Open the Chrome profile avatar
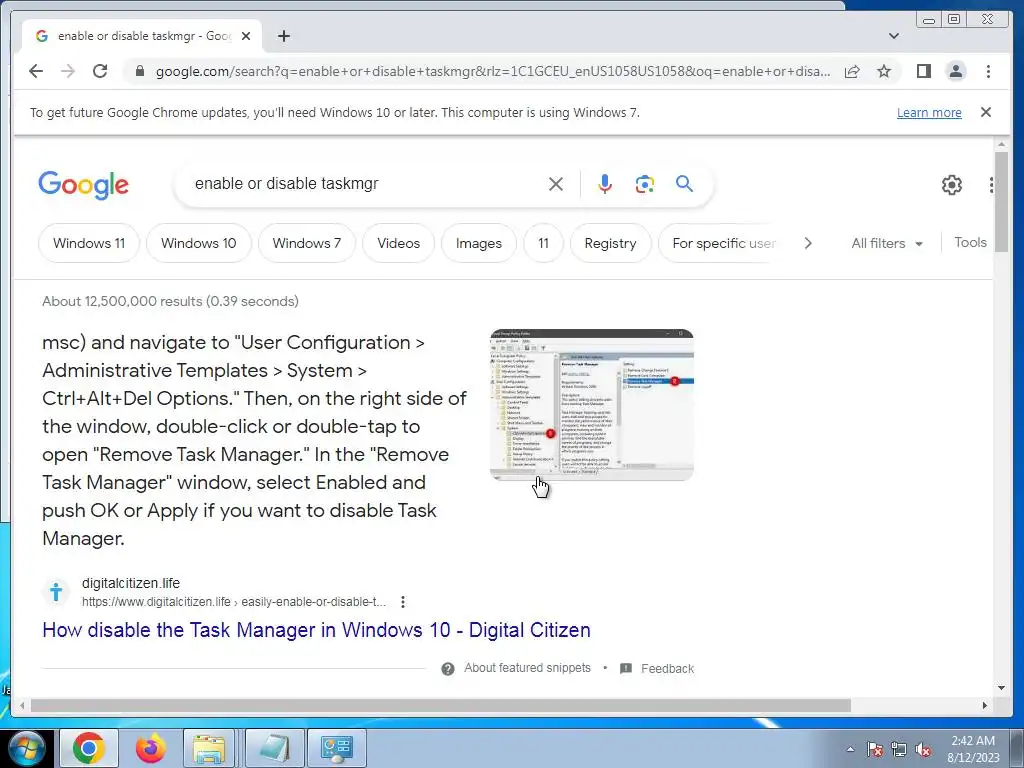 pos(955,71)
